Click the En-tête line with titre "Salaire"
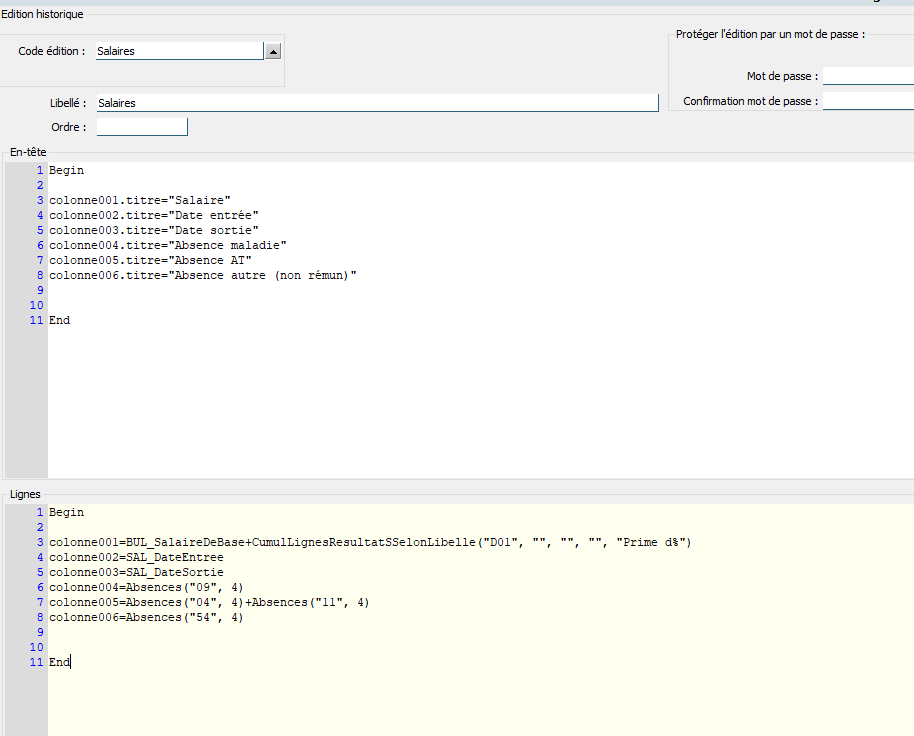Viewport: 914px width, 736px height. point(140,200)
